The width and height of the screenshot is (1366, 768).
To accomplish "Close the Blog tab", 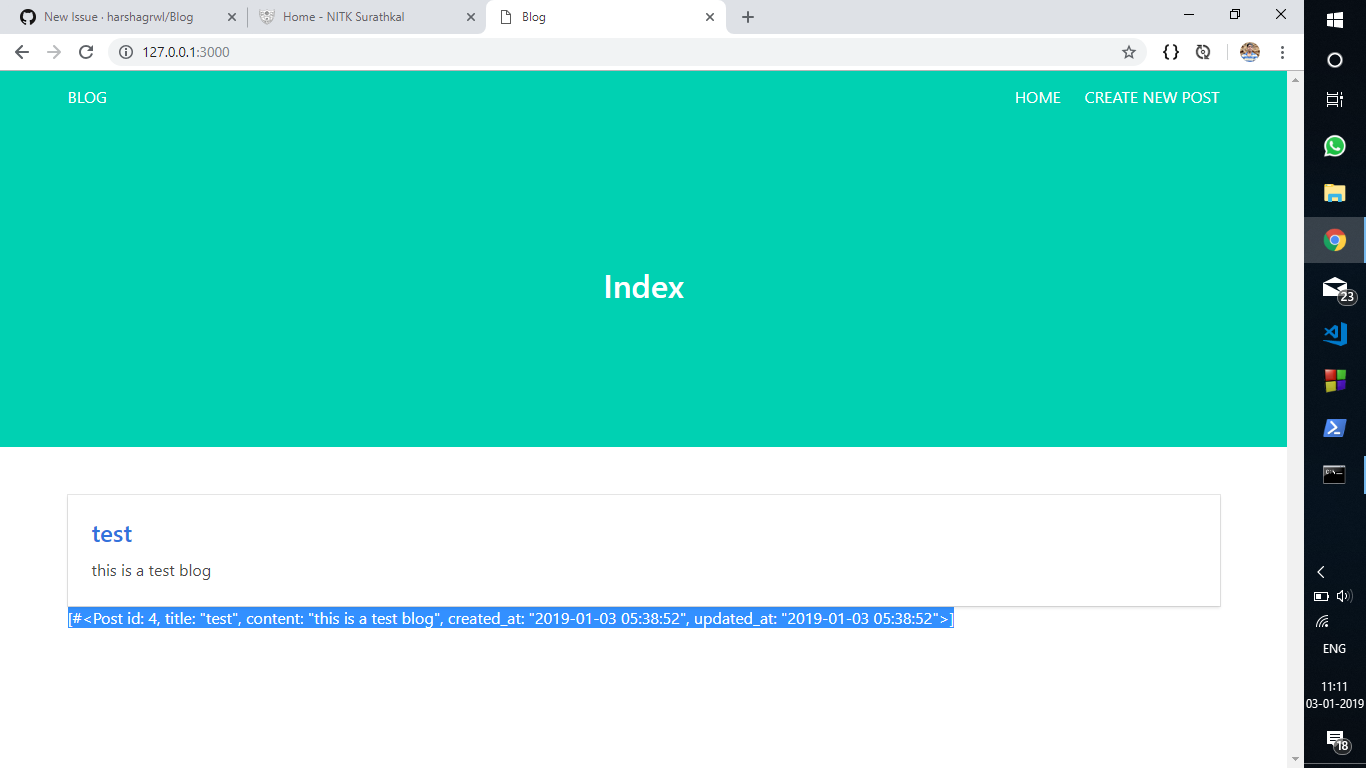I will pyautogui.click(x=710, y=17).
